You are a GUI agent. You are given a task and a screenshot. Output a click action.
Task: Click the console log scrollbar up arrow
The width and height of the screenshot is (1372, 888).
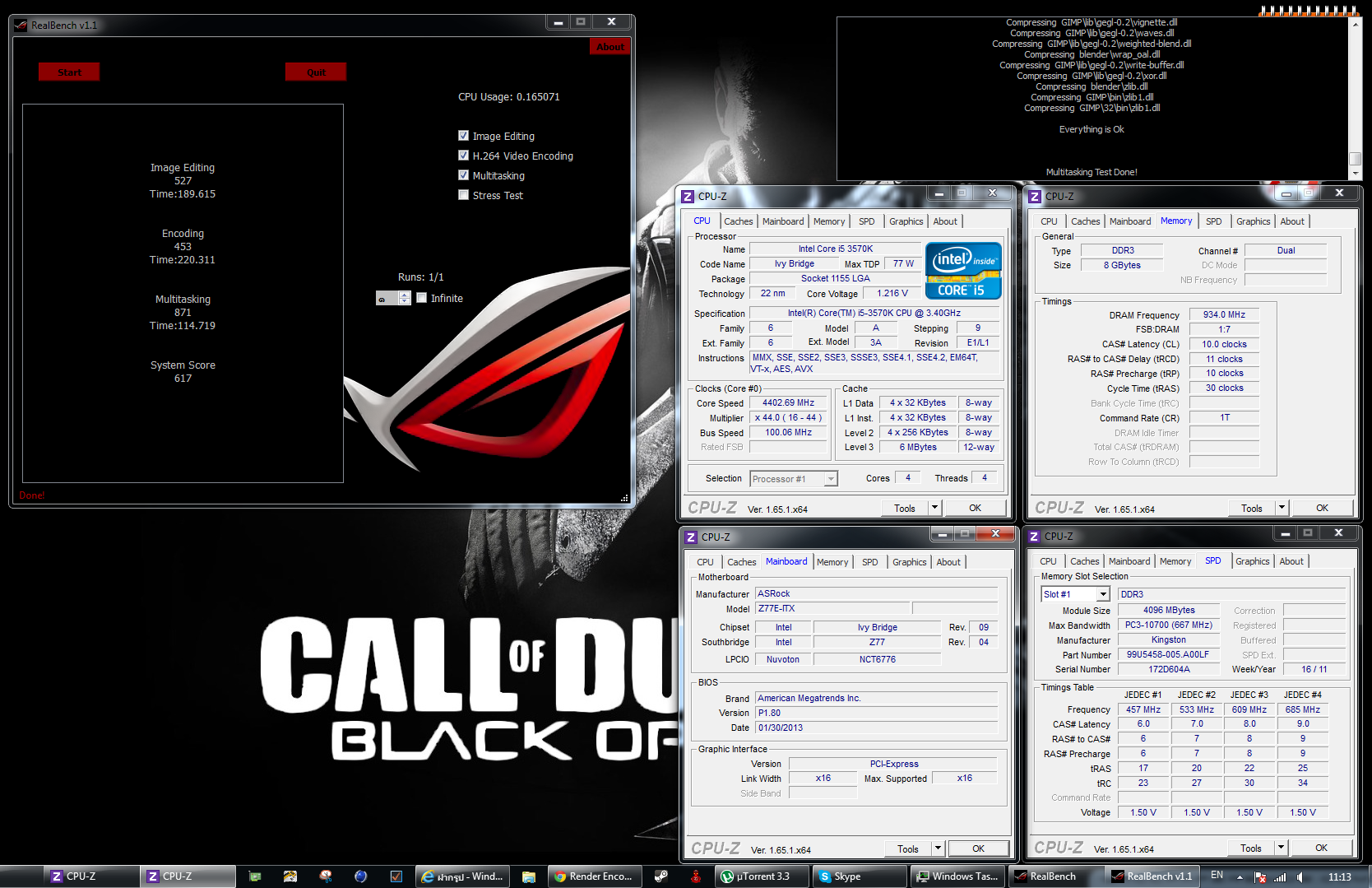click(x=1355, y=23)
